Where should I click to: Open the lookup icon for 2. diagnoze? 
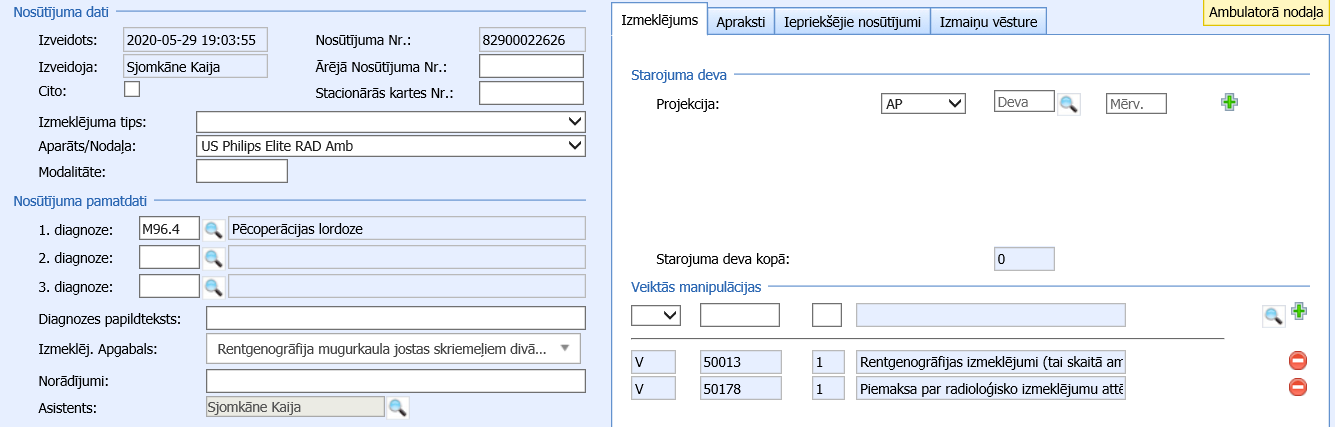point(213,258)
